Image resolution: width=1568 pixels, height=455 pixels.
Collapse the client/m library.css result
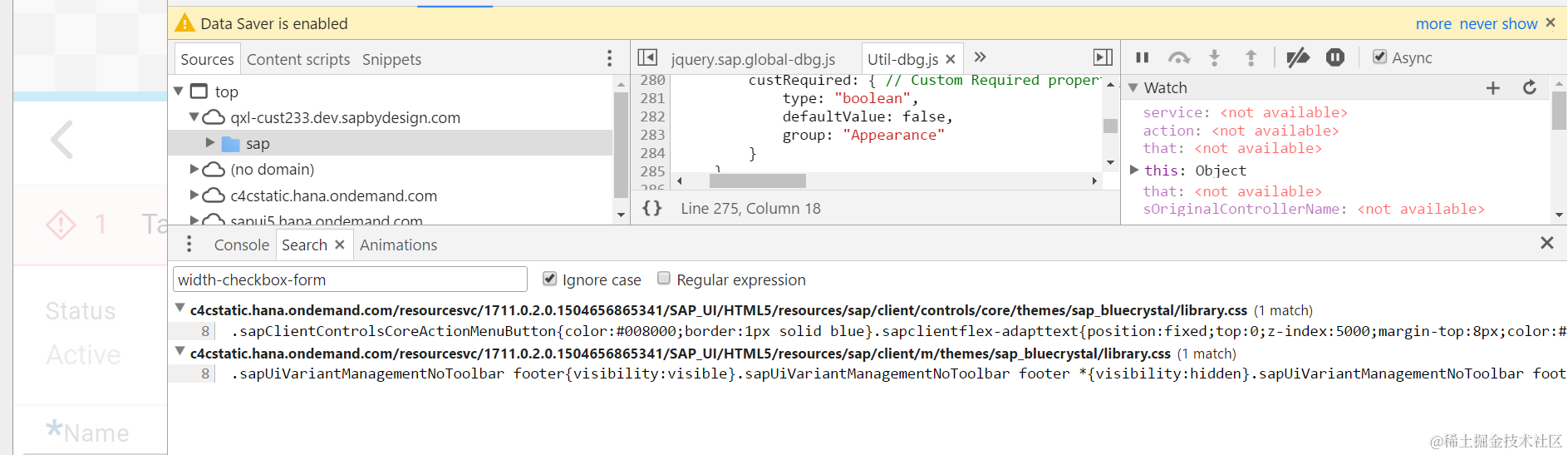[x=179, y=351]
